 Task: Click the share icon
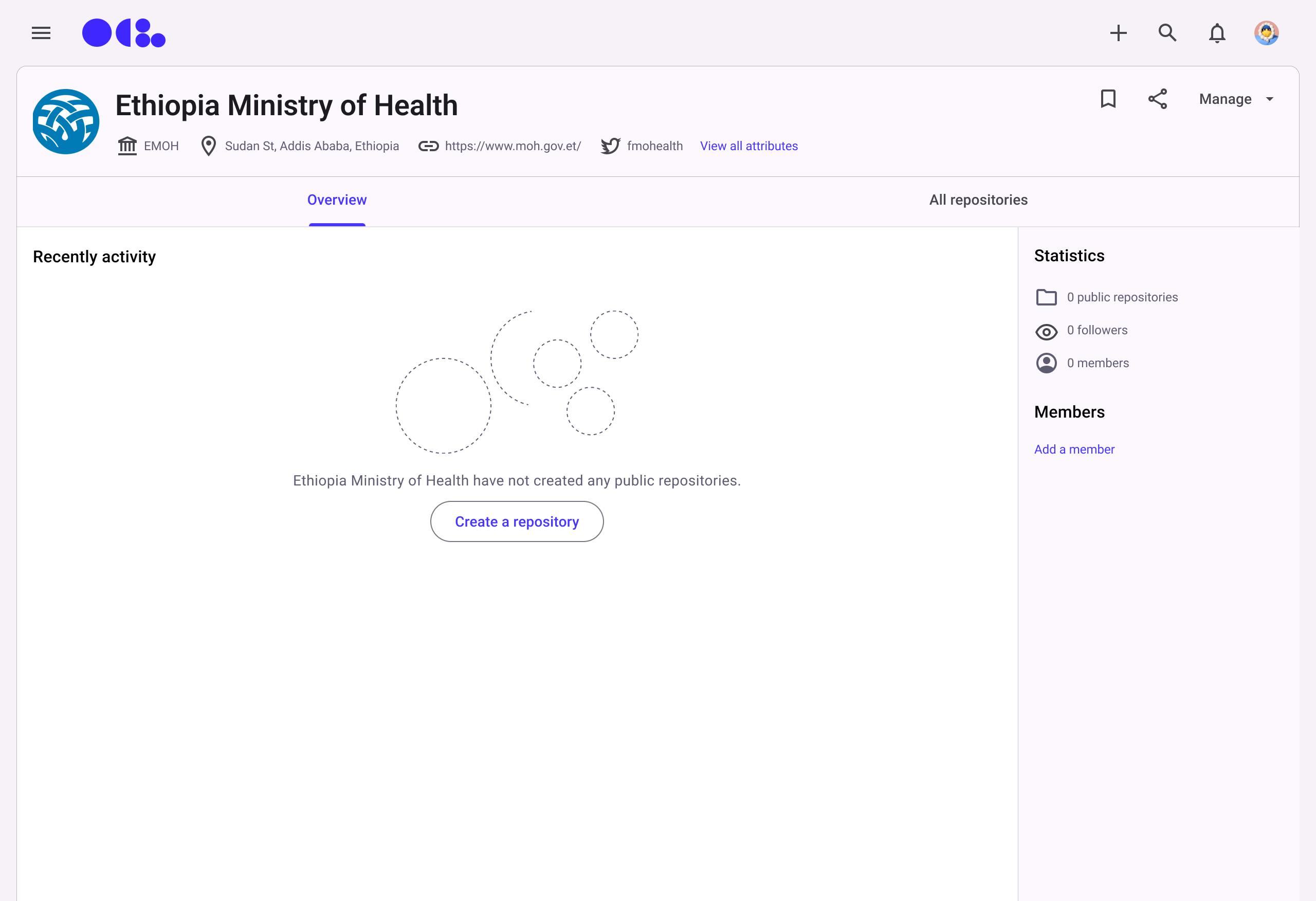click(1158, 99)
